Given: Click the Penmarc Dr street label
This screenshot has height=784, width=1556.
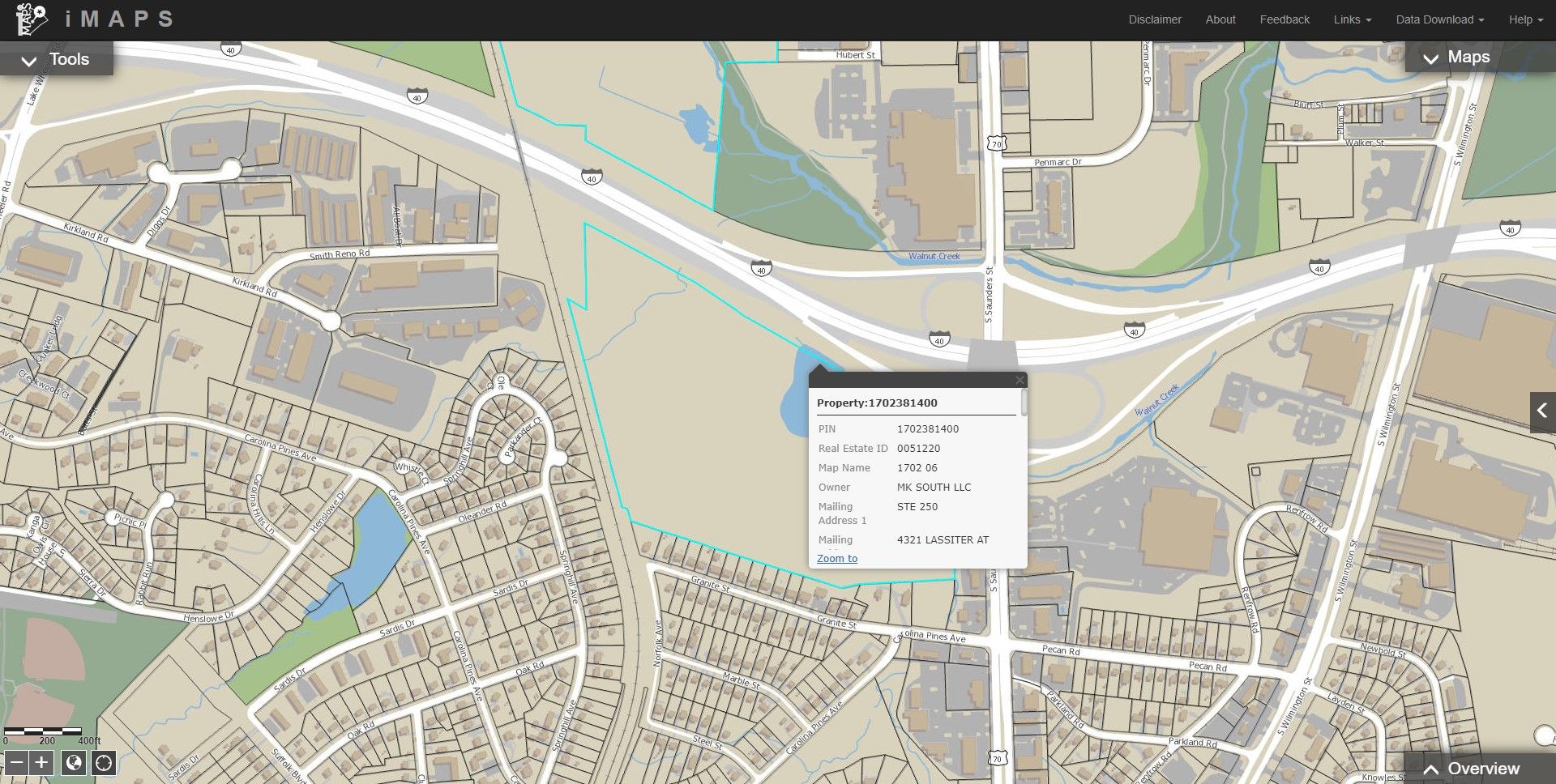Looking at the screenshot, I should click(1058, 162).
